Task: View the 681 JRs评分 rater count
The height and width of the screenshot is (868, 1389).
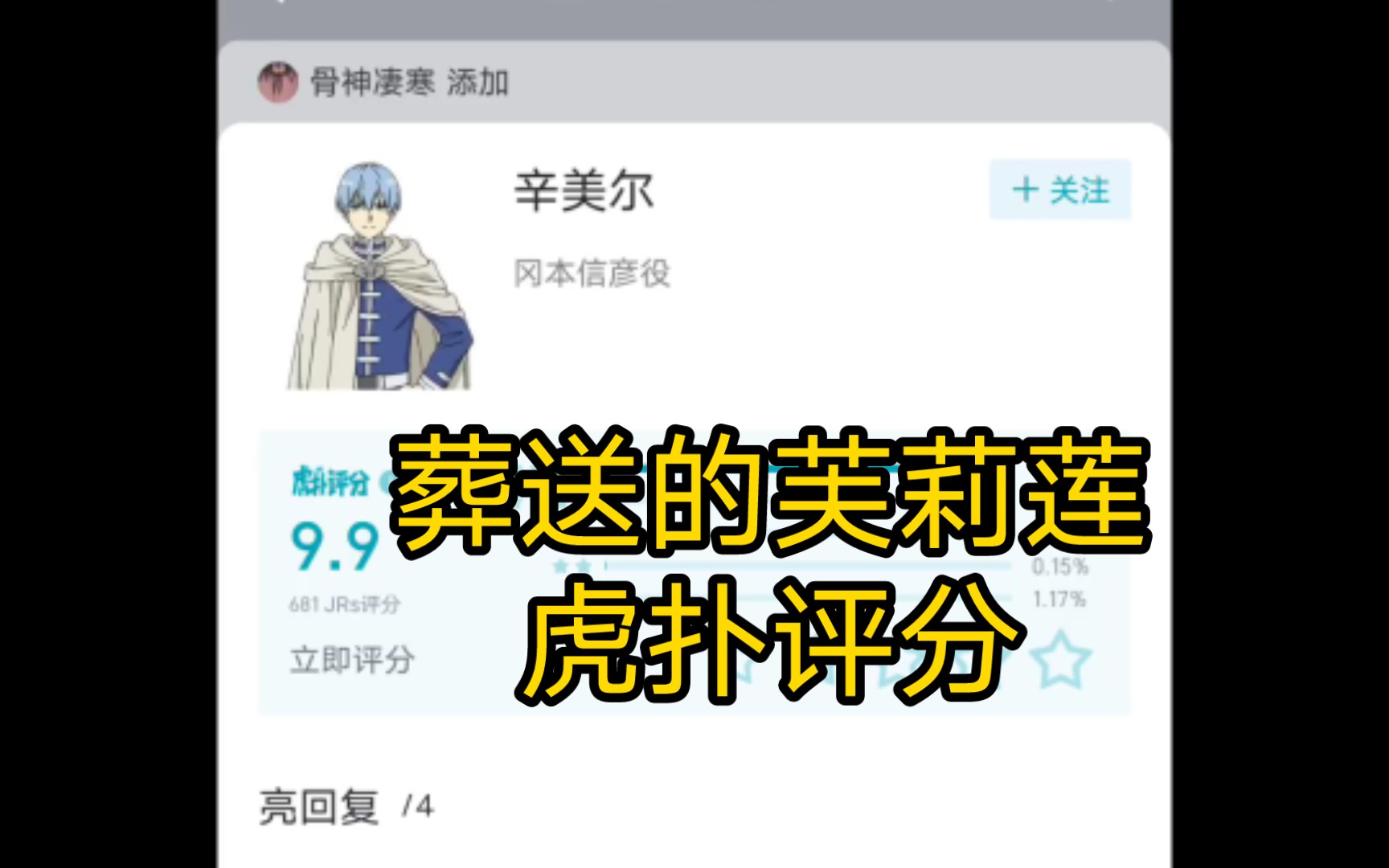Action: pos(344,604)
